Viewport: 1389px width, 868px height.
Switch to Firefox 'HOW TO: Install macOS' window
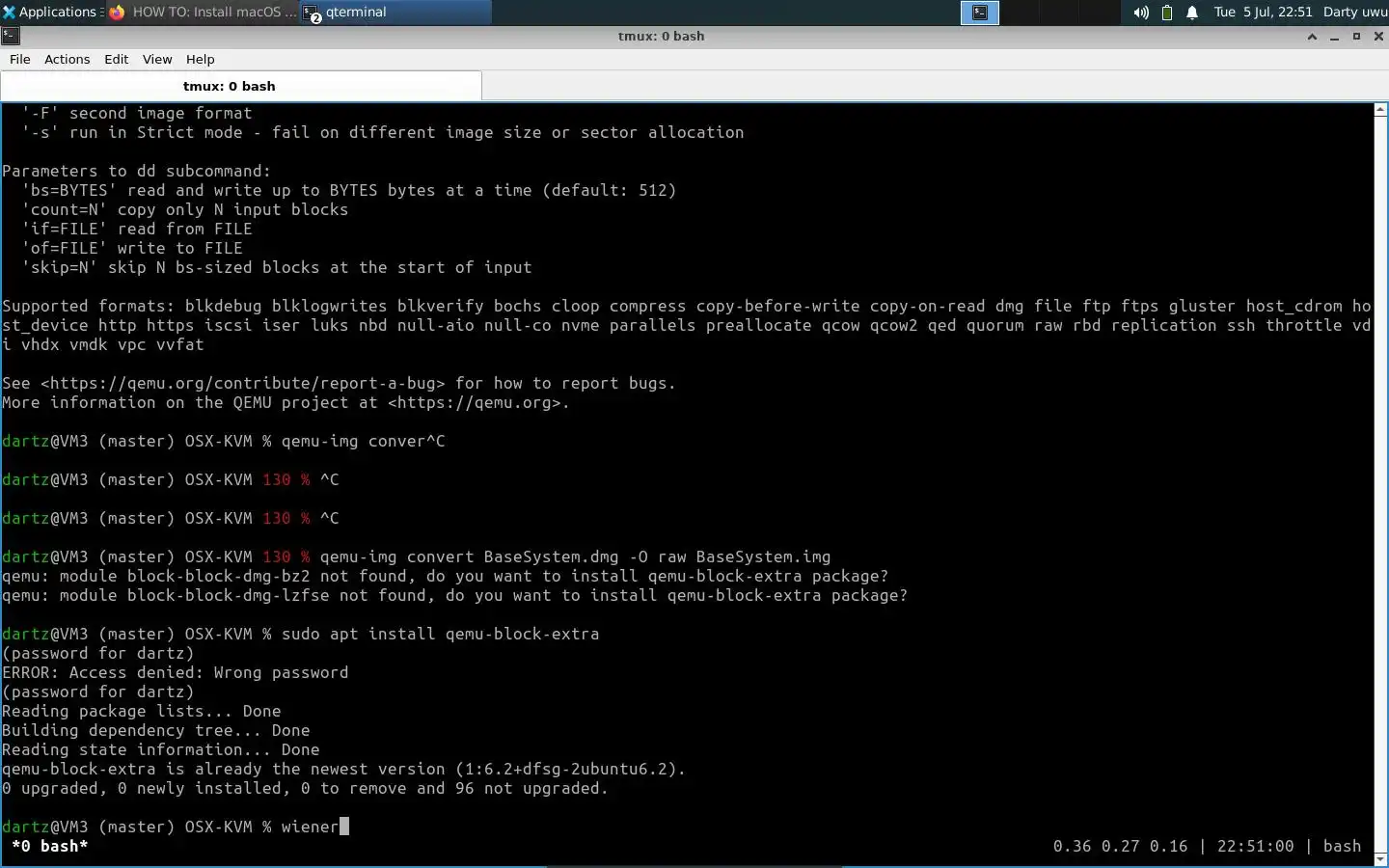pyautogui.click(x=203, y=12)
